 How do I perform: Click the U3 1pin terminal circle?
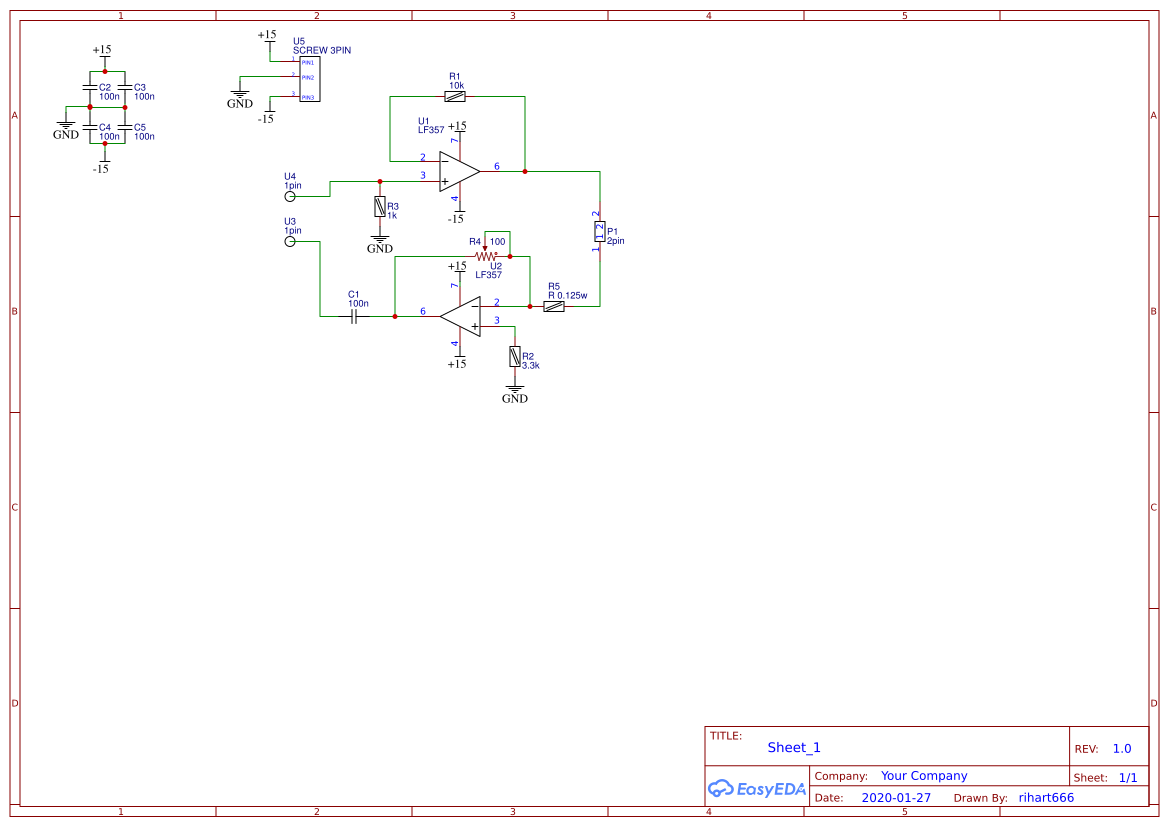coord(290,241)
